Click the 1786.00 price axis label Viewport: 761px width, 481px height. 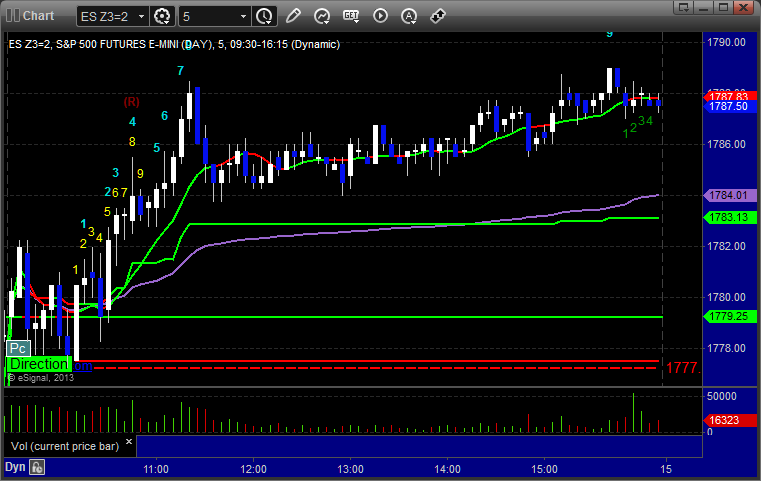(727, 144)
